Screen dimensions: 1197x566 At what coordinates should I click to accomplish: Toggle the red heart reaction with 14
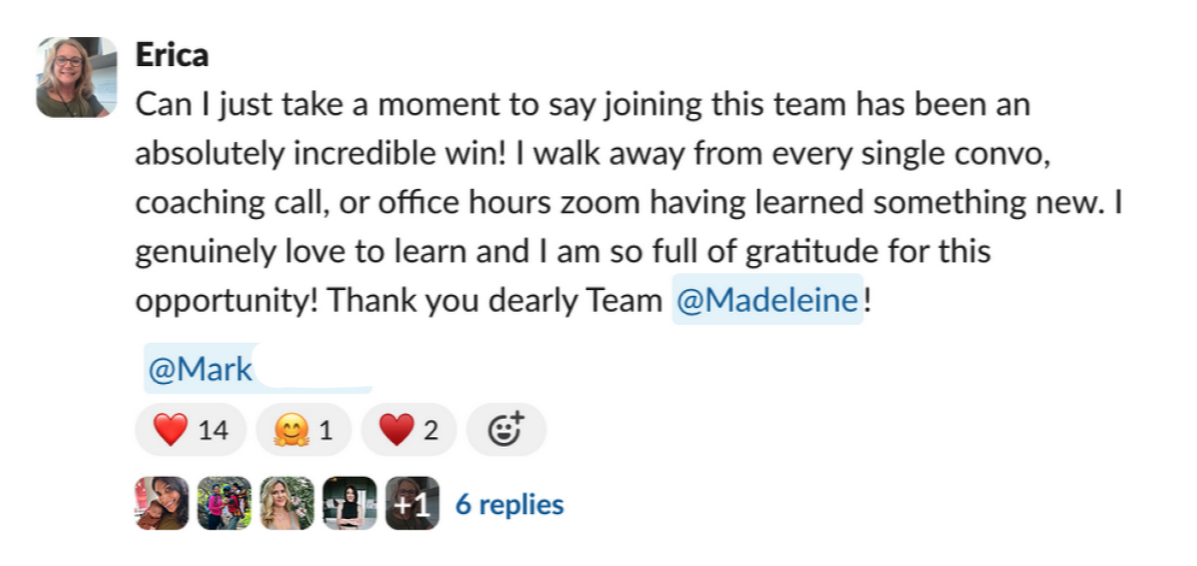tap(190, 430)
